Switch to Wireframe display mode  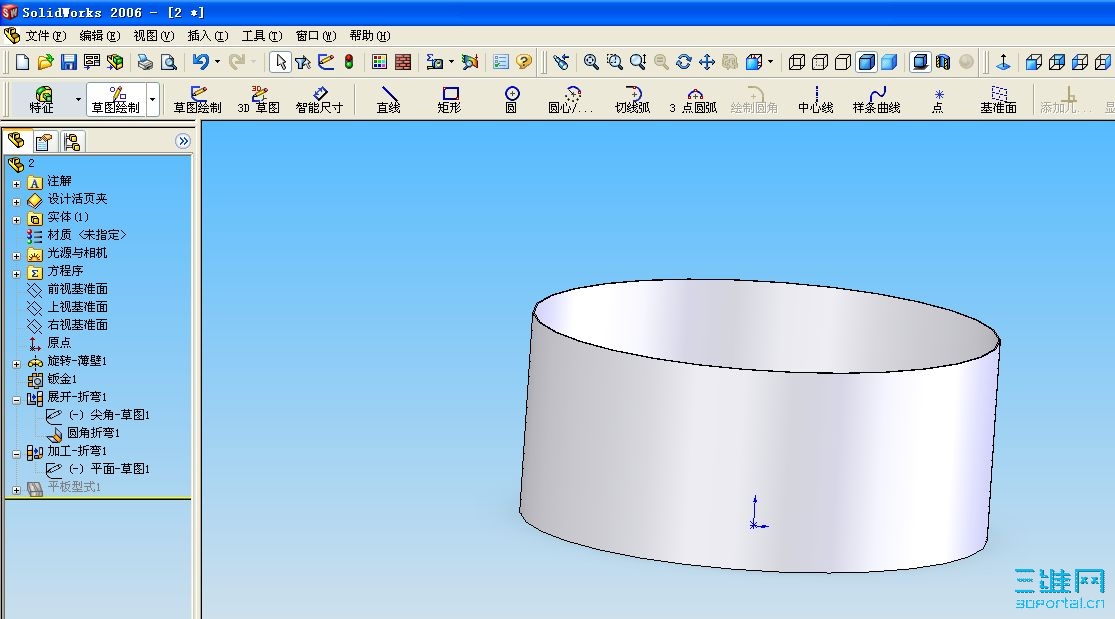(797, 63)
